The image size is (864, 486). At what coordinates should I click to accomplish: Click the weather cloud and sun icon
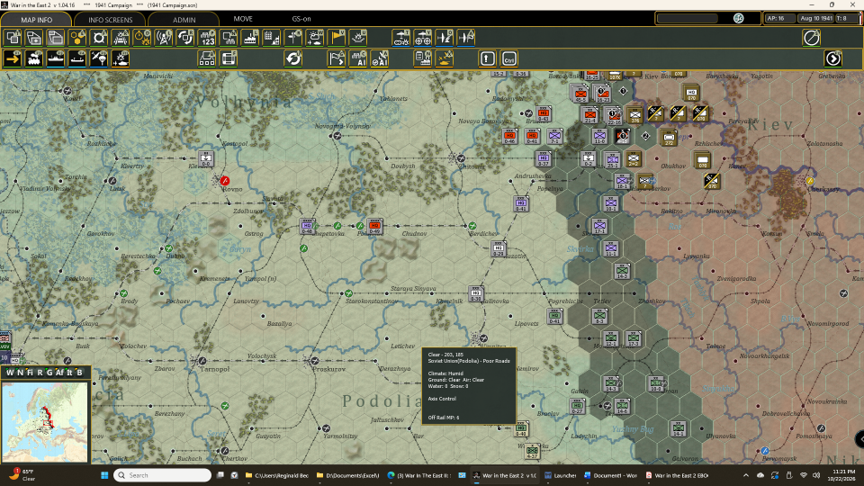(315, 38)
